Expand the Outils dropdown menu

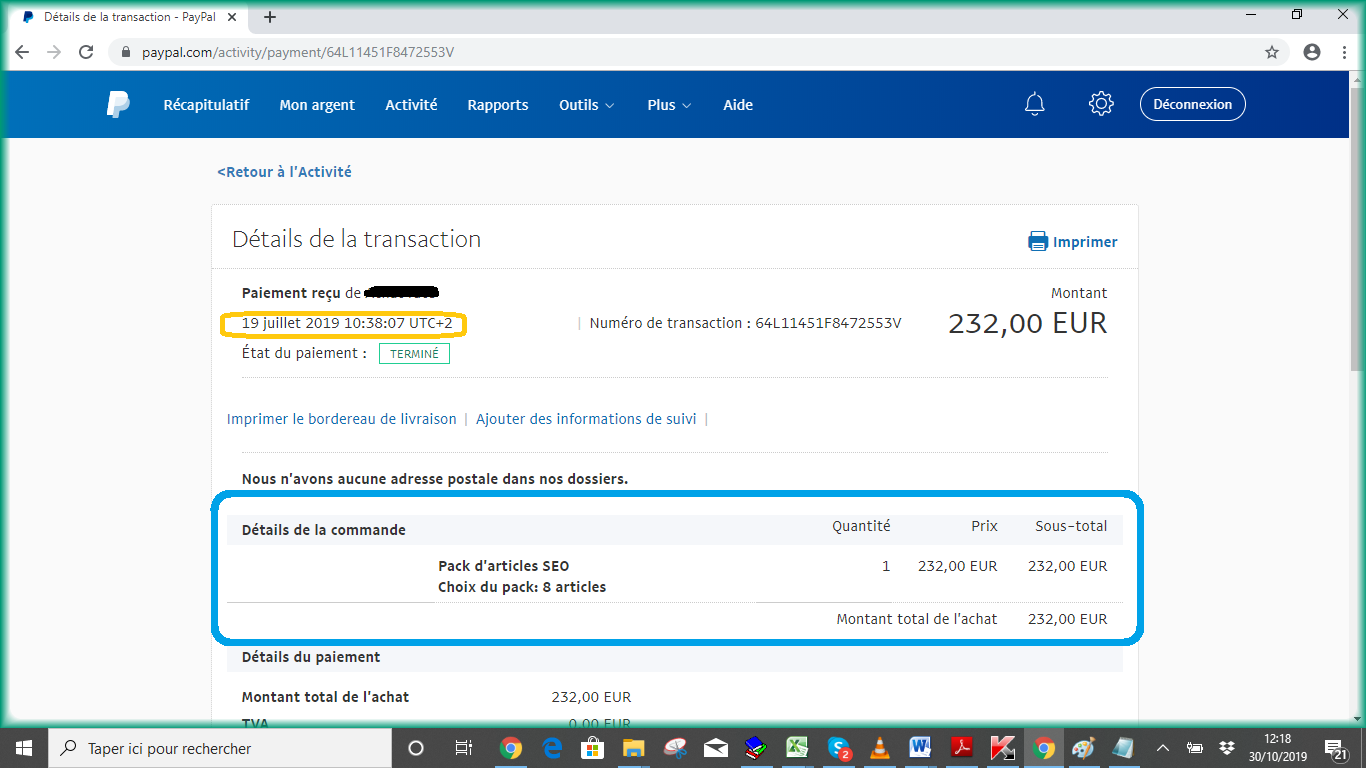click(x=587, y=105)
